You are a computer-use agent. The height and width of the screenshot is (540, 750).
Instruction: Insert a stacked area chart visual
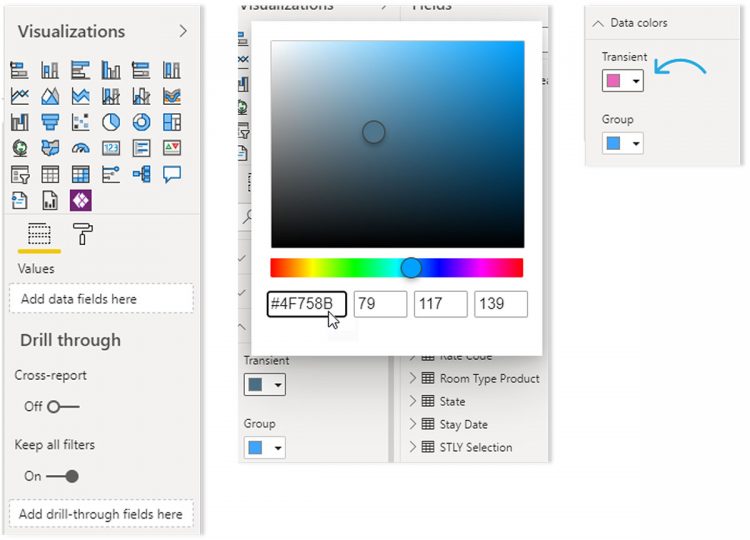[x=80, y=96]
